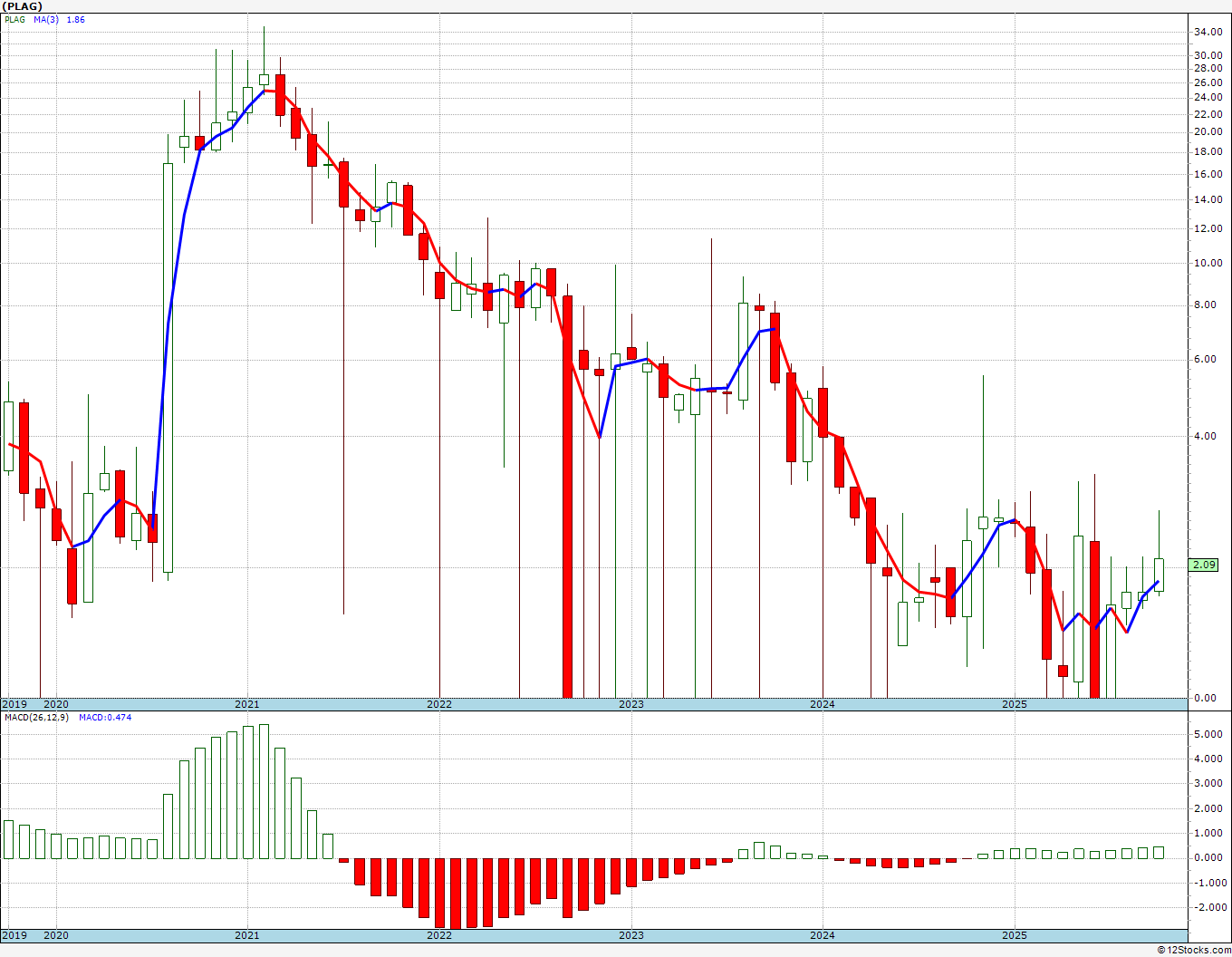Click 2023 on the MACD panel time axis

[x=631, y=935]
